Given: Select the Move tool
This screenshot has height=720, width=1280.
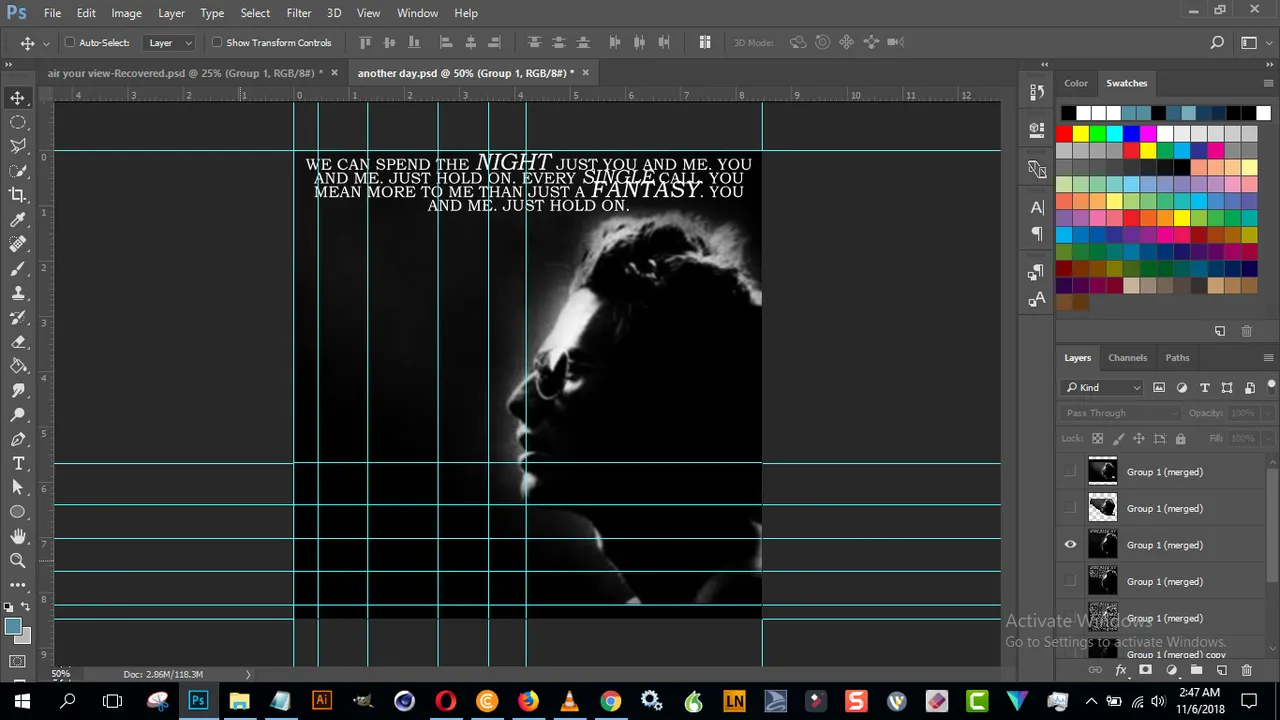Looking at the screenshot, I should pos(18,98).
